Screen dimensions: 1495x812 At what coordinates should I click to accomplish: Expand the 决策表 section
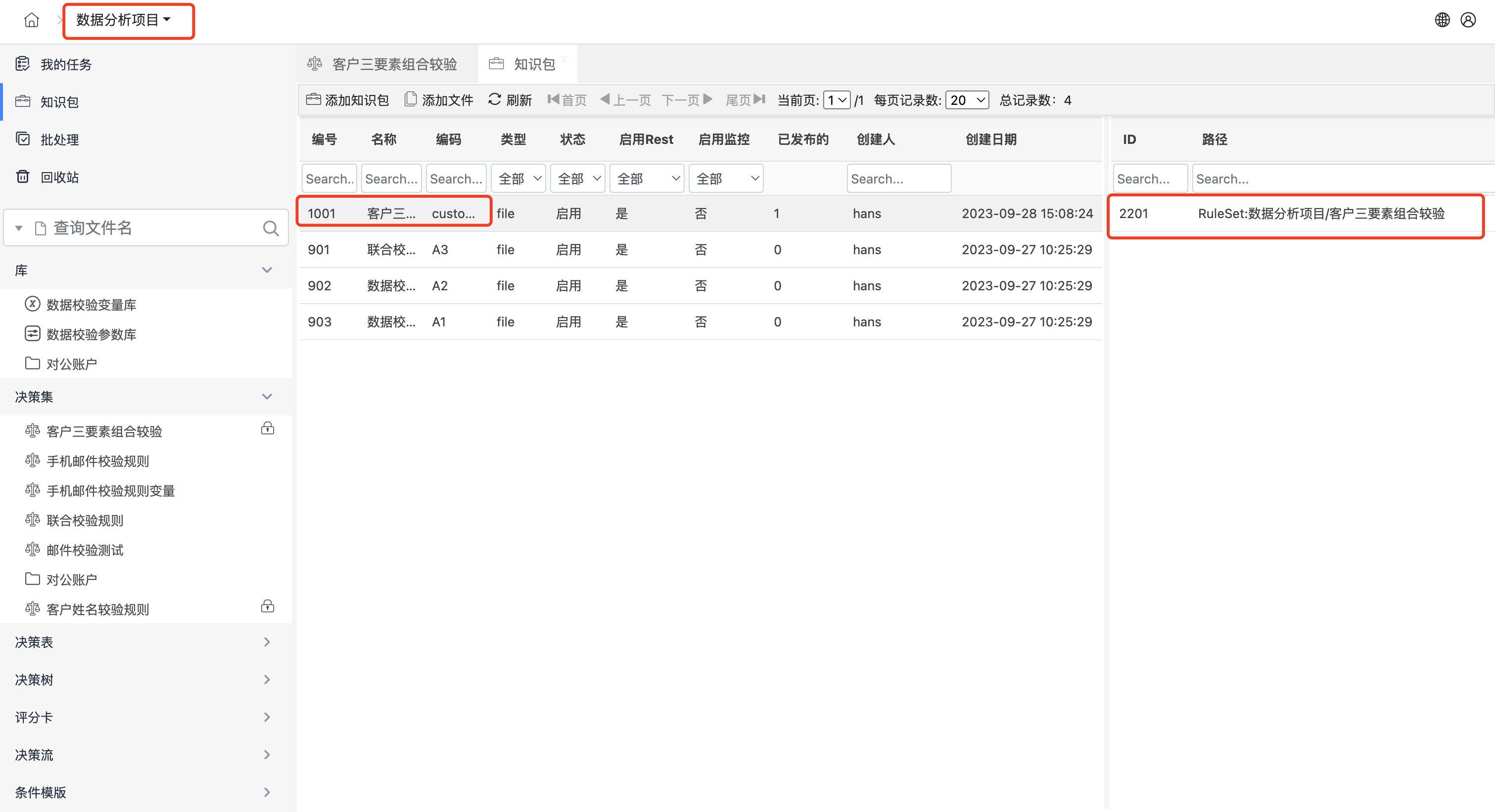(x=266, y=642)
